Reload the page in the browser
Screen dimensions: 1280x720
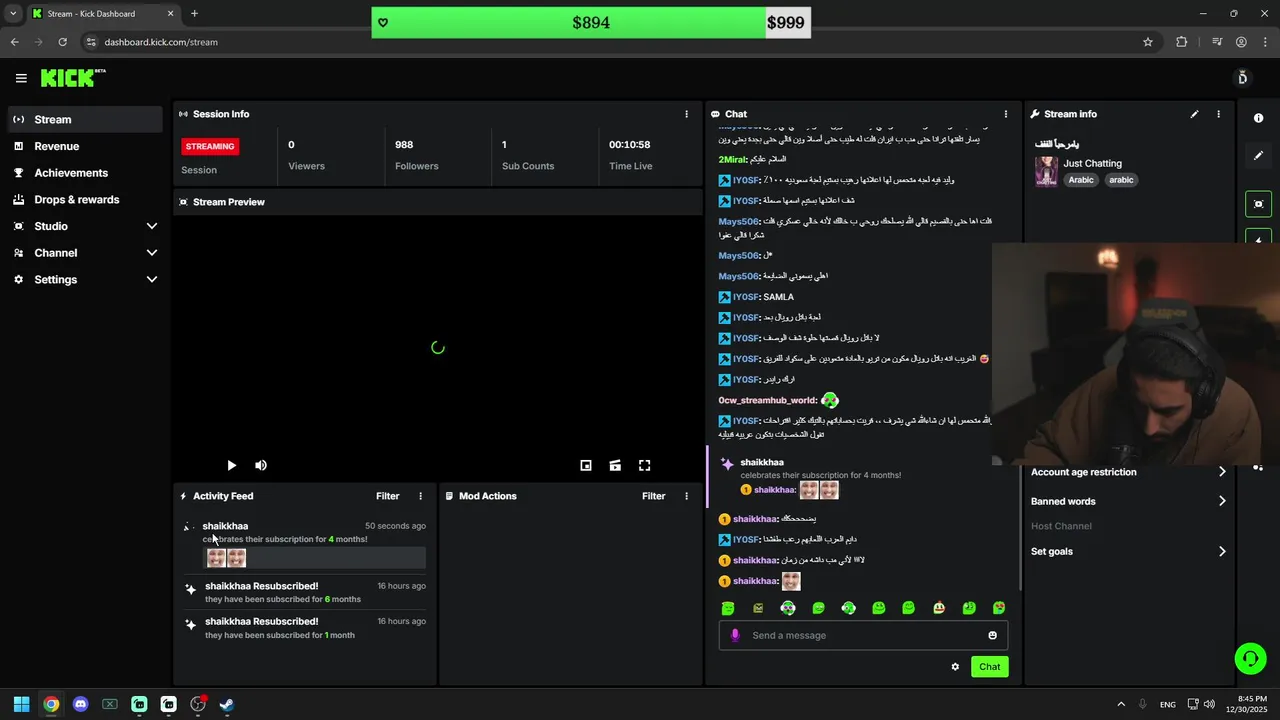click(62, 42)
